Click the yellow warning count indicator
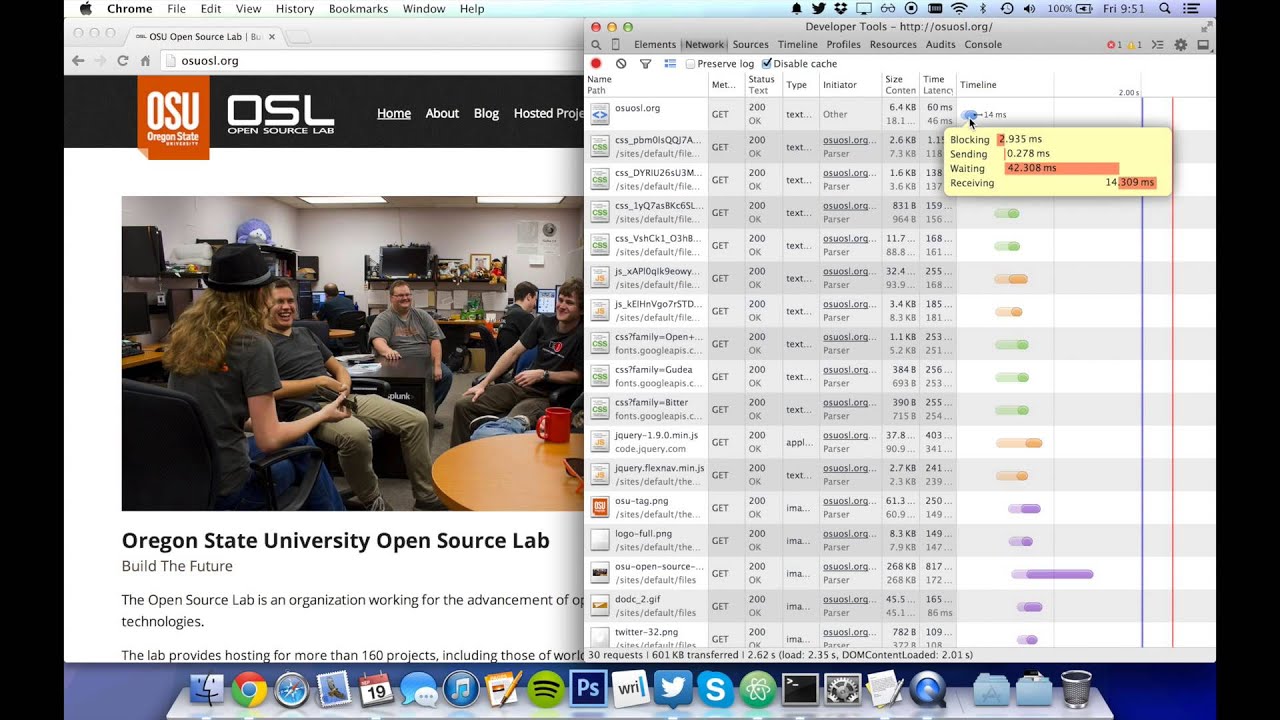 click(1134, 45)
